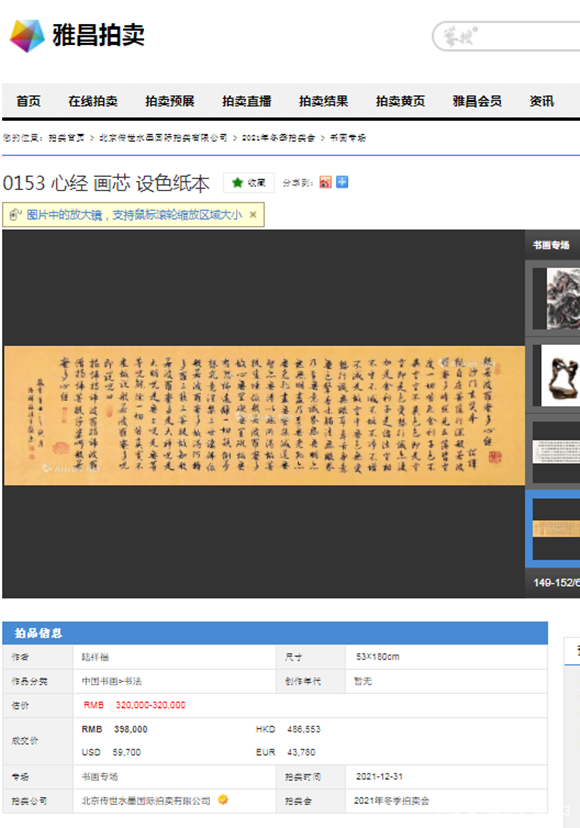This screenshot has height=828, width=580.
Task: Open the 拍卖直播 nav item
Action: 247,101
